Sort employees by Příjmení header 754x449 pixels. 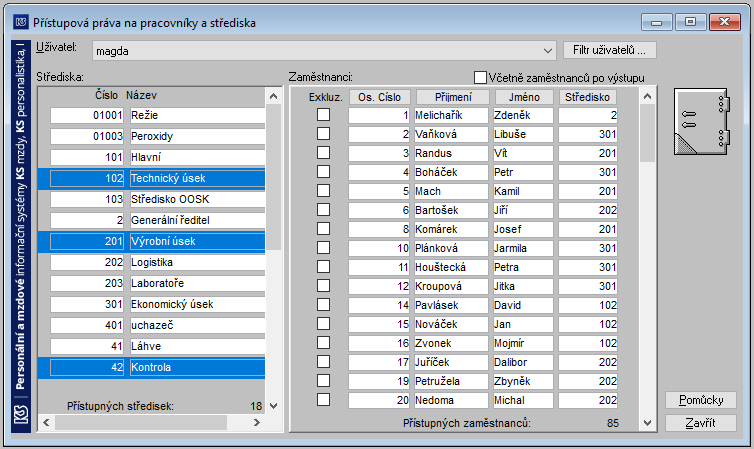pos(453,97)
